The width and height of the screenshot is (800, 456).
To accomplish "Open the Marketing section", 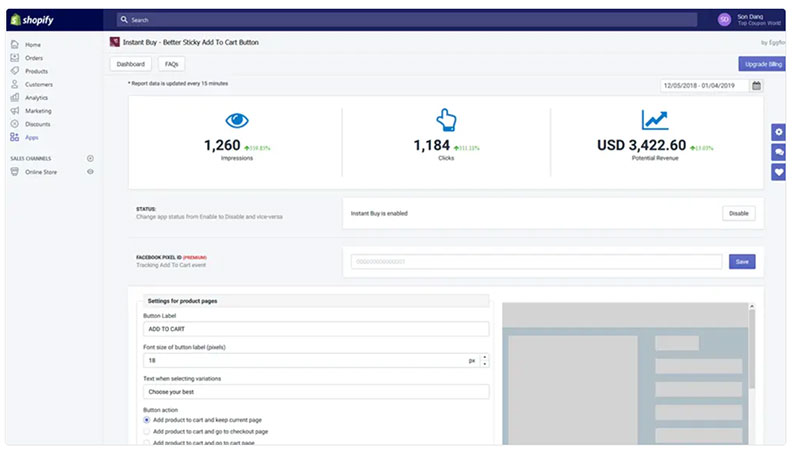I will coord(38,111).
